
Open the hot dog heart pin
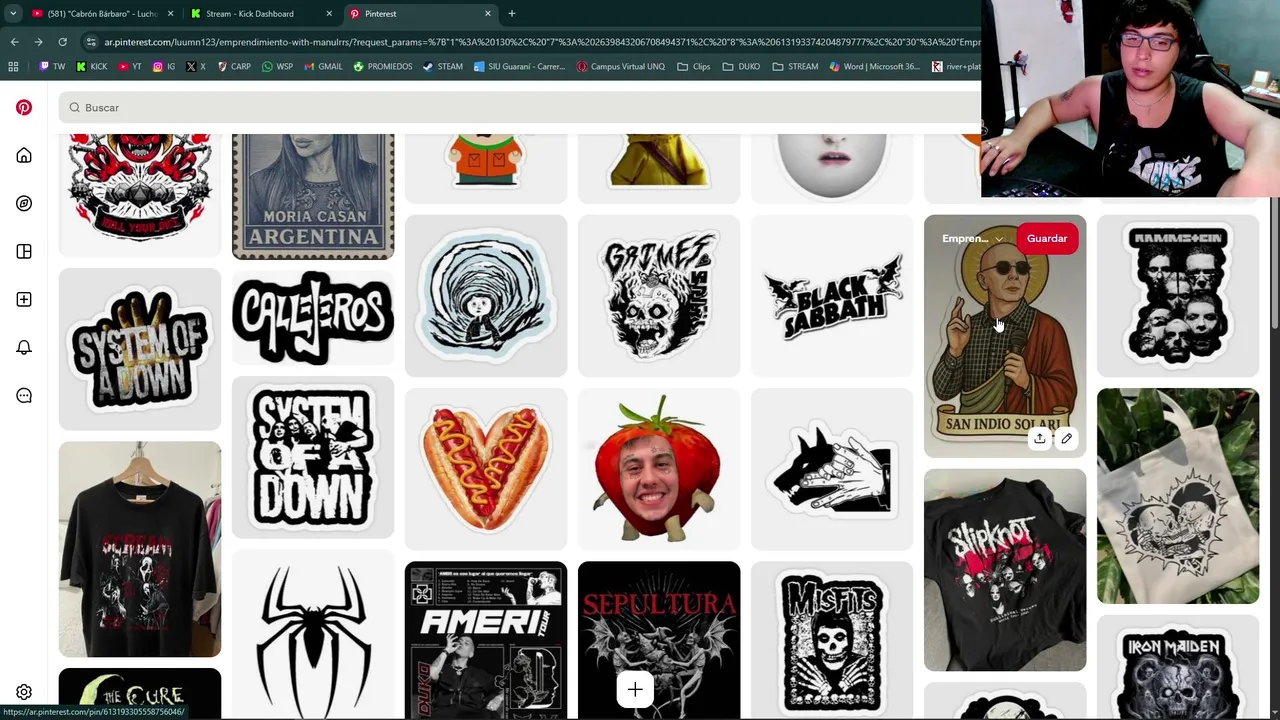(486, 469)
